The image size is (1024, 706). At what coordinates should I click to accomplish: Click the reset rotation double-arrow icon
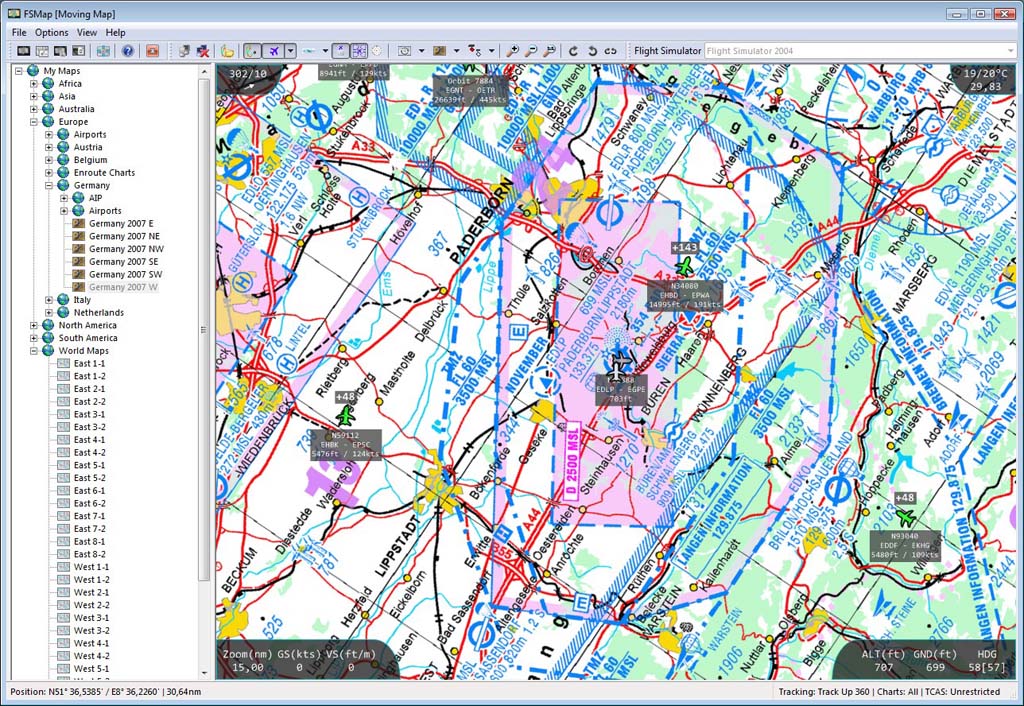pos(610,51)
